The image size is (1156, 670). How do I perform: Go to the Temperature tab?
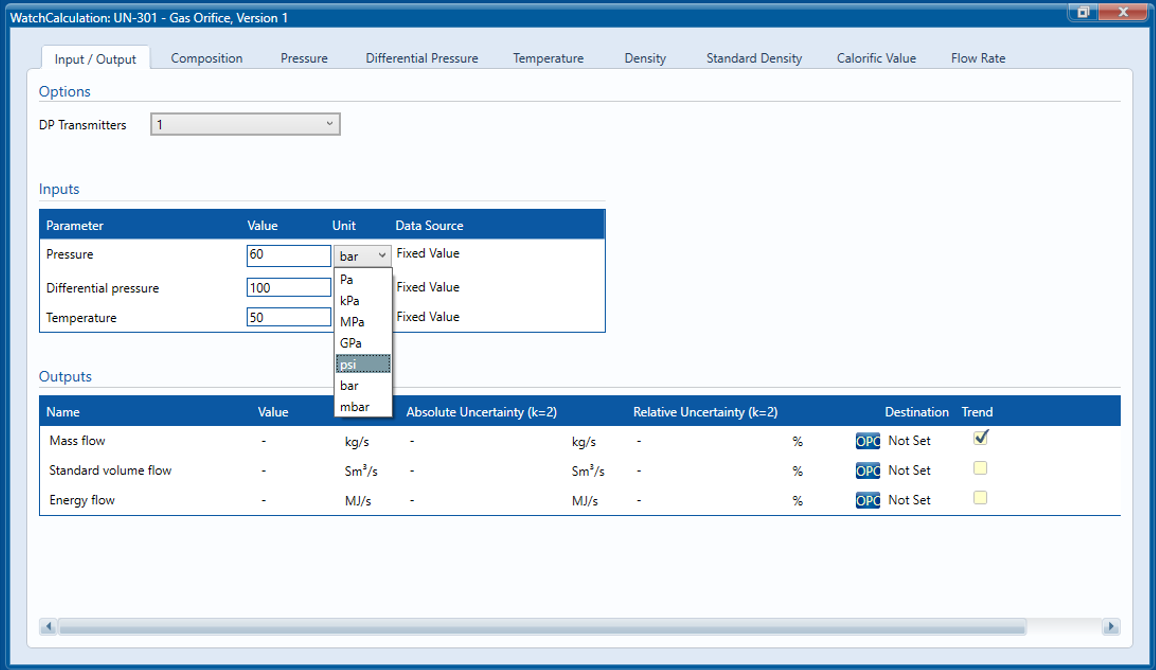coord(548,58)
